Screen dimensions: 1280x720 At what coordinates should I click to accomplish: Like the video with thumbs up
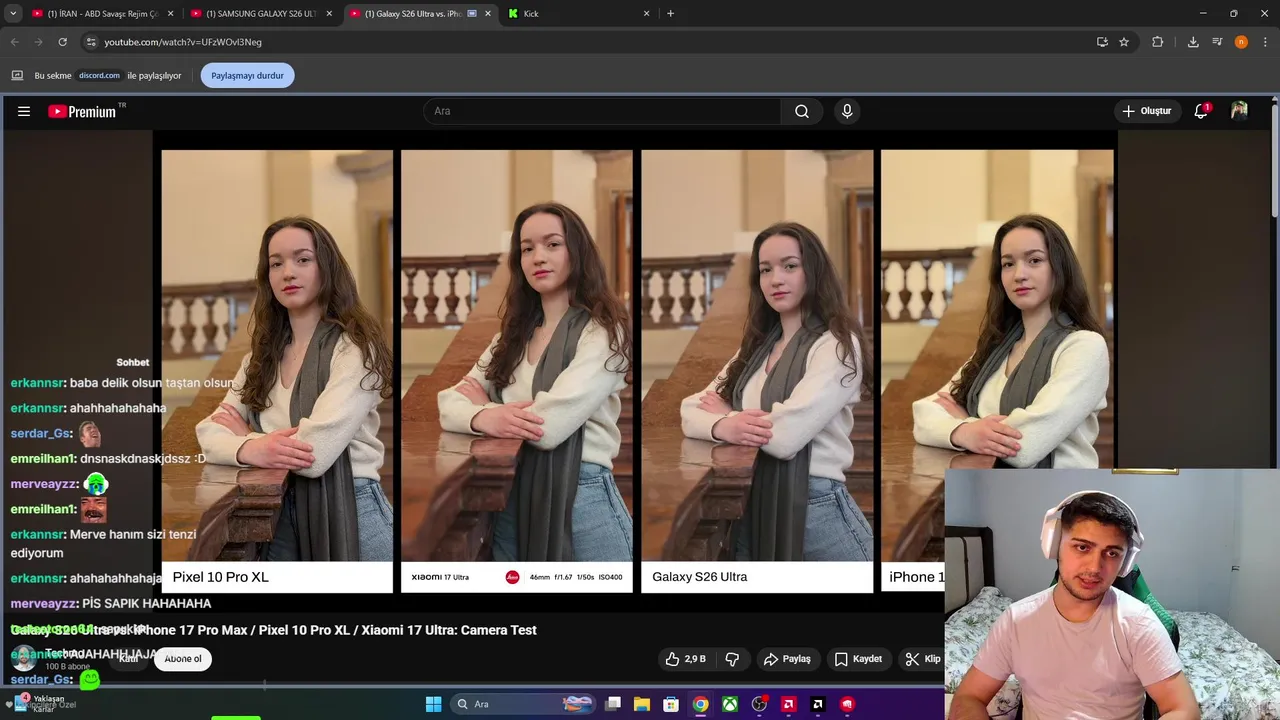(687, 659)
